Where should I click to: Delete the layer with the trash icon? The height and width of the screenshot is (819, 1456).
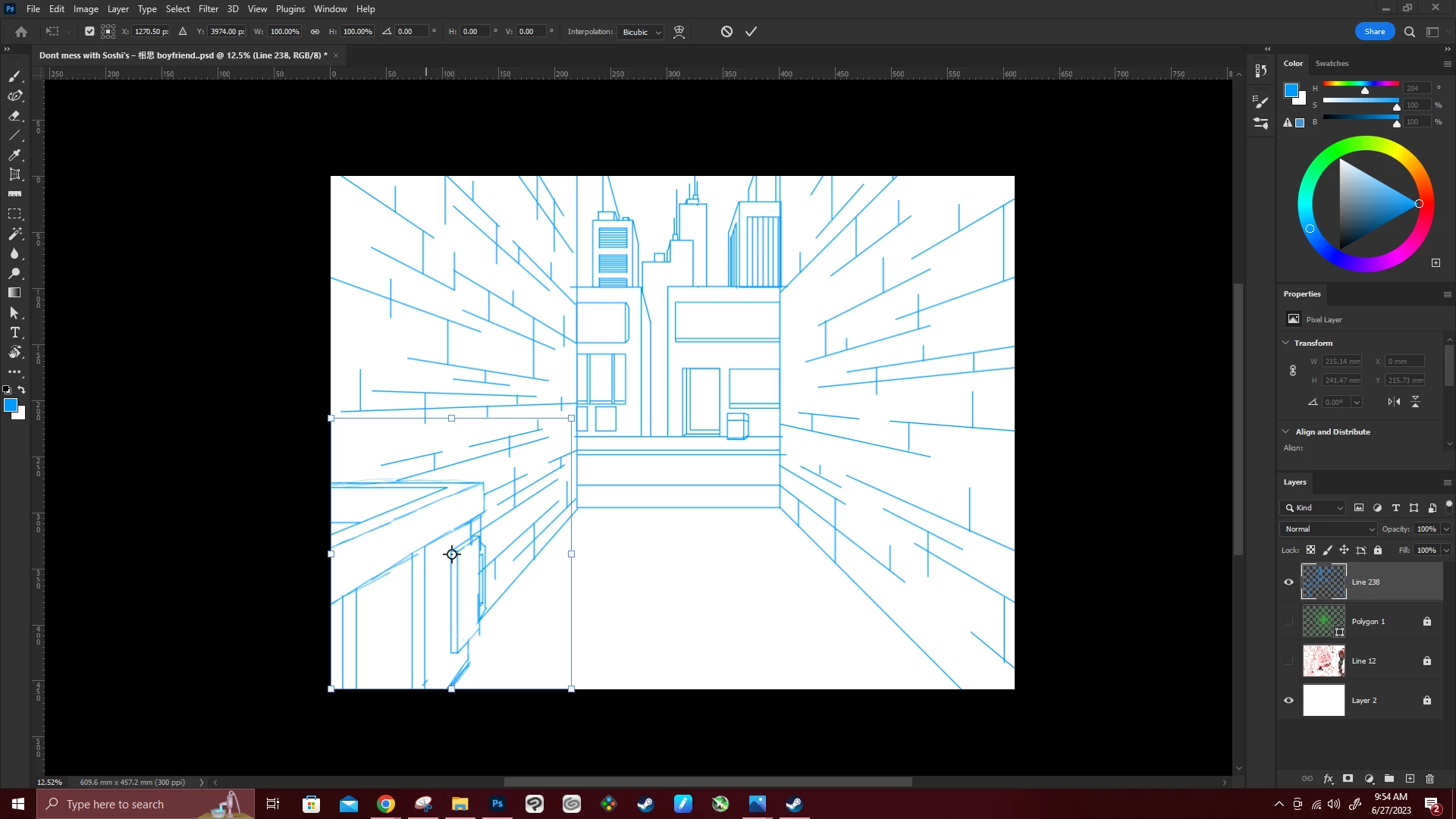tap(1429, 779)
